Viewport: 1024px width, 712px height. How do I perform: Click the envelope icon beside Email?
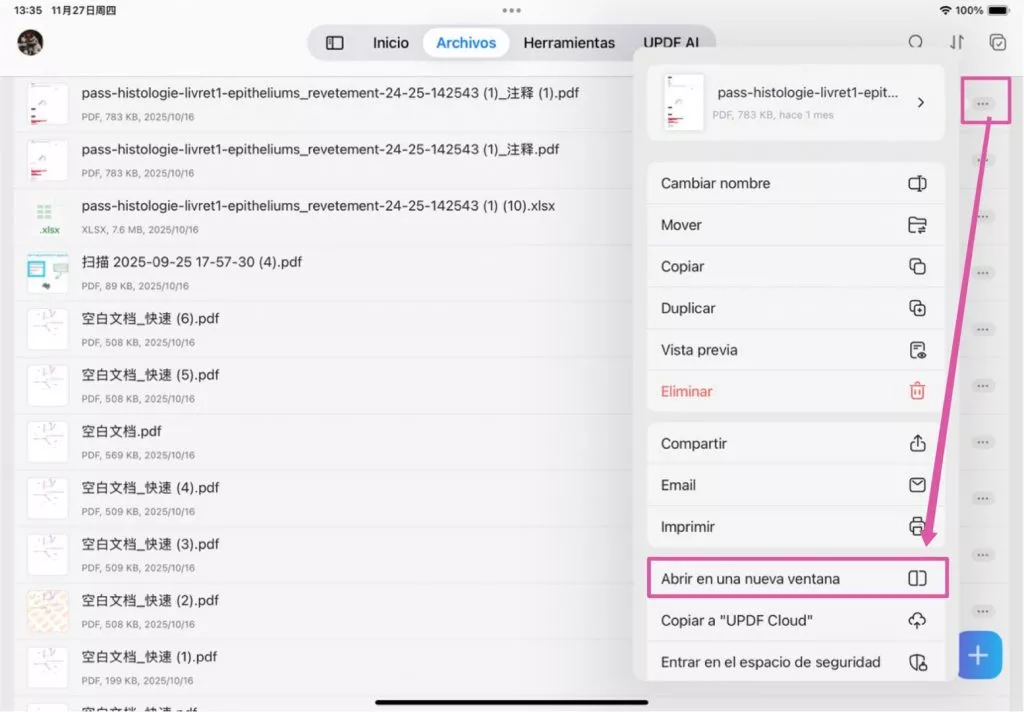point(917,485)
